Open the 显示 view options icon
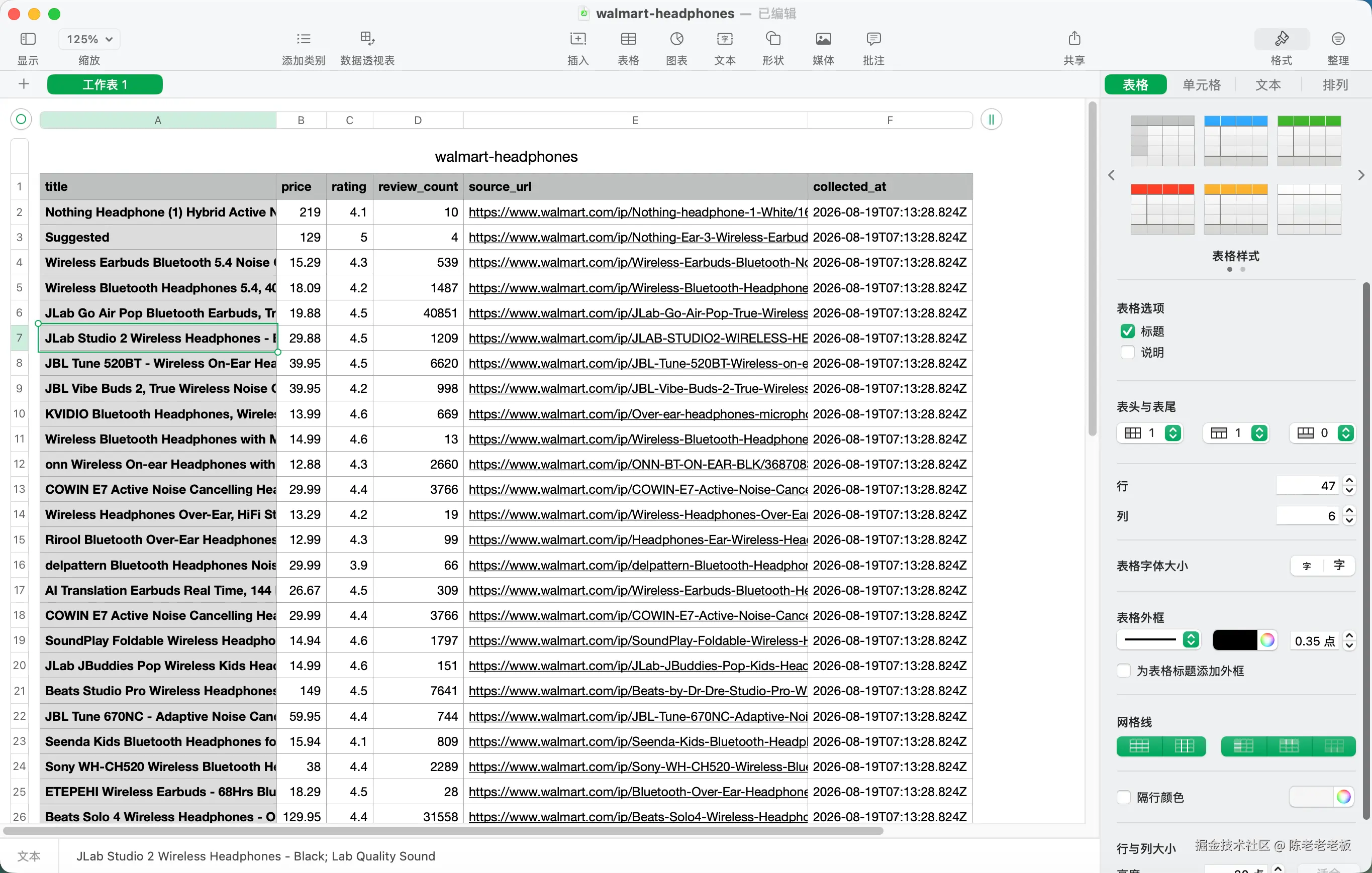The width and height of the screenshot is (1372, 873). coord(28,39)
